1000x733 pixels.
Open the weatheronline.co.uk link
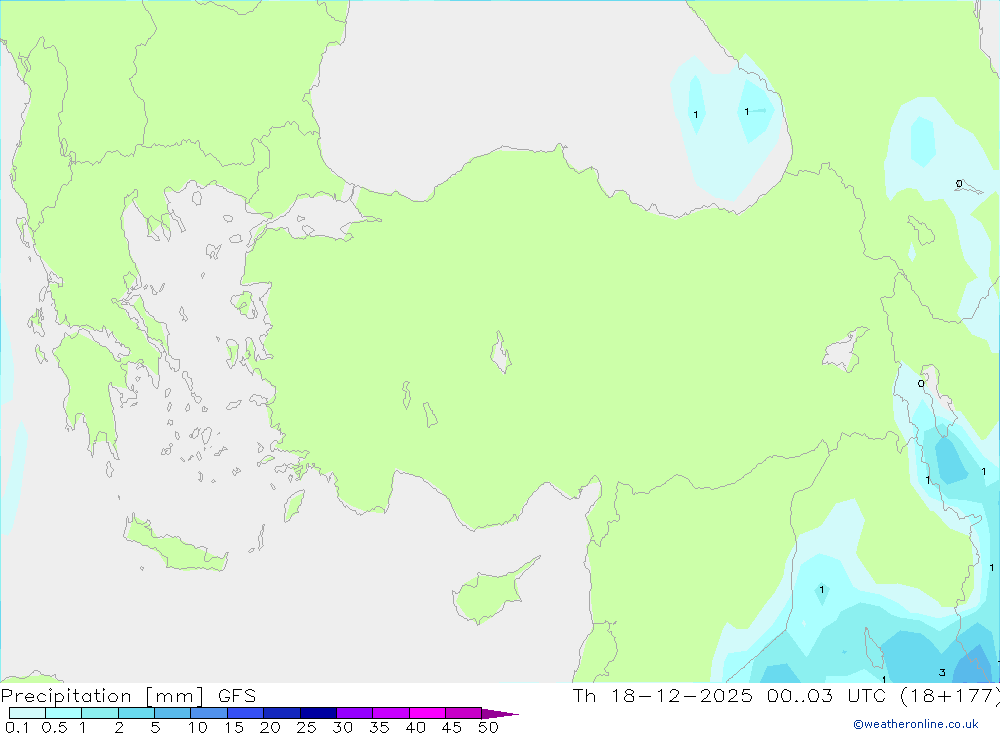[916, 724]
